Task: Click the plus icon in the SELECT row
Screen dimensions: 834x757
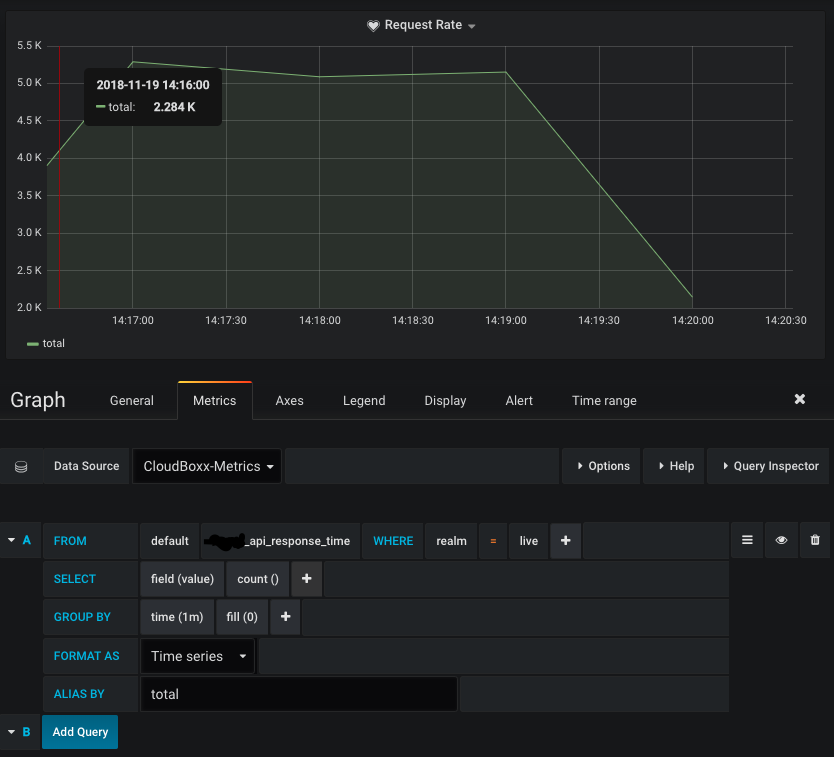Action: tap(306, 578)
